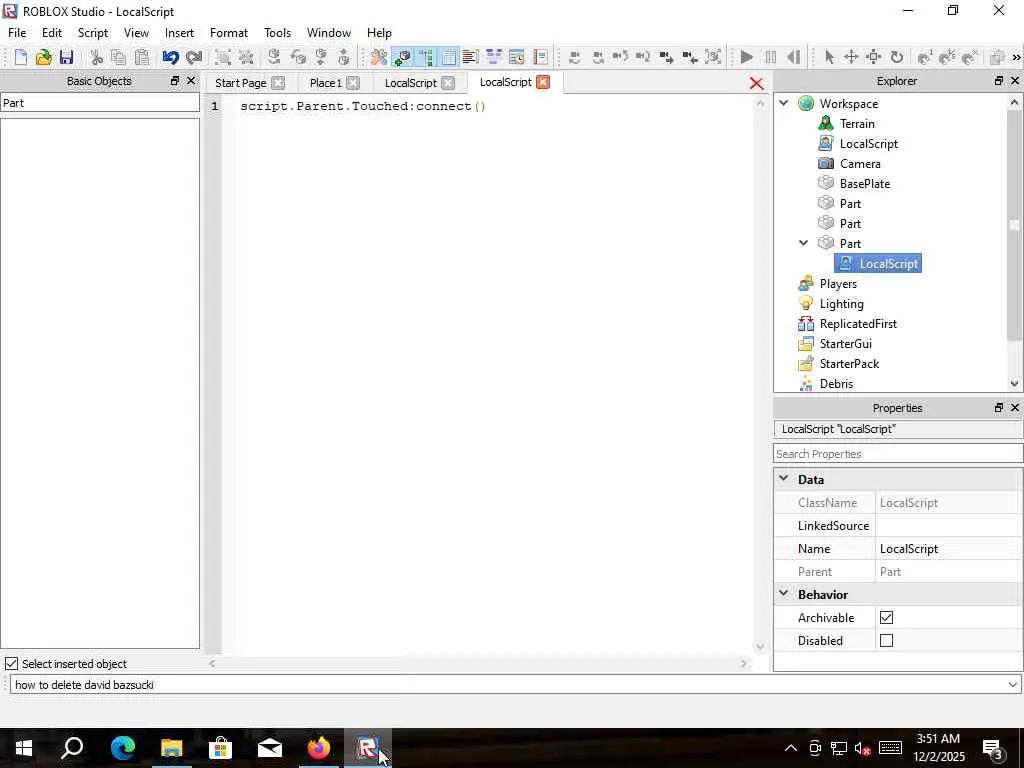Open the Toolbox icon in toolbar

[x=379, y=57]
